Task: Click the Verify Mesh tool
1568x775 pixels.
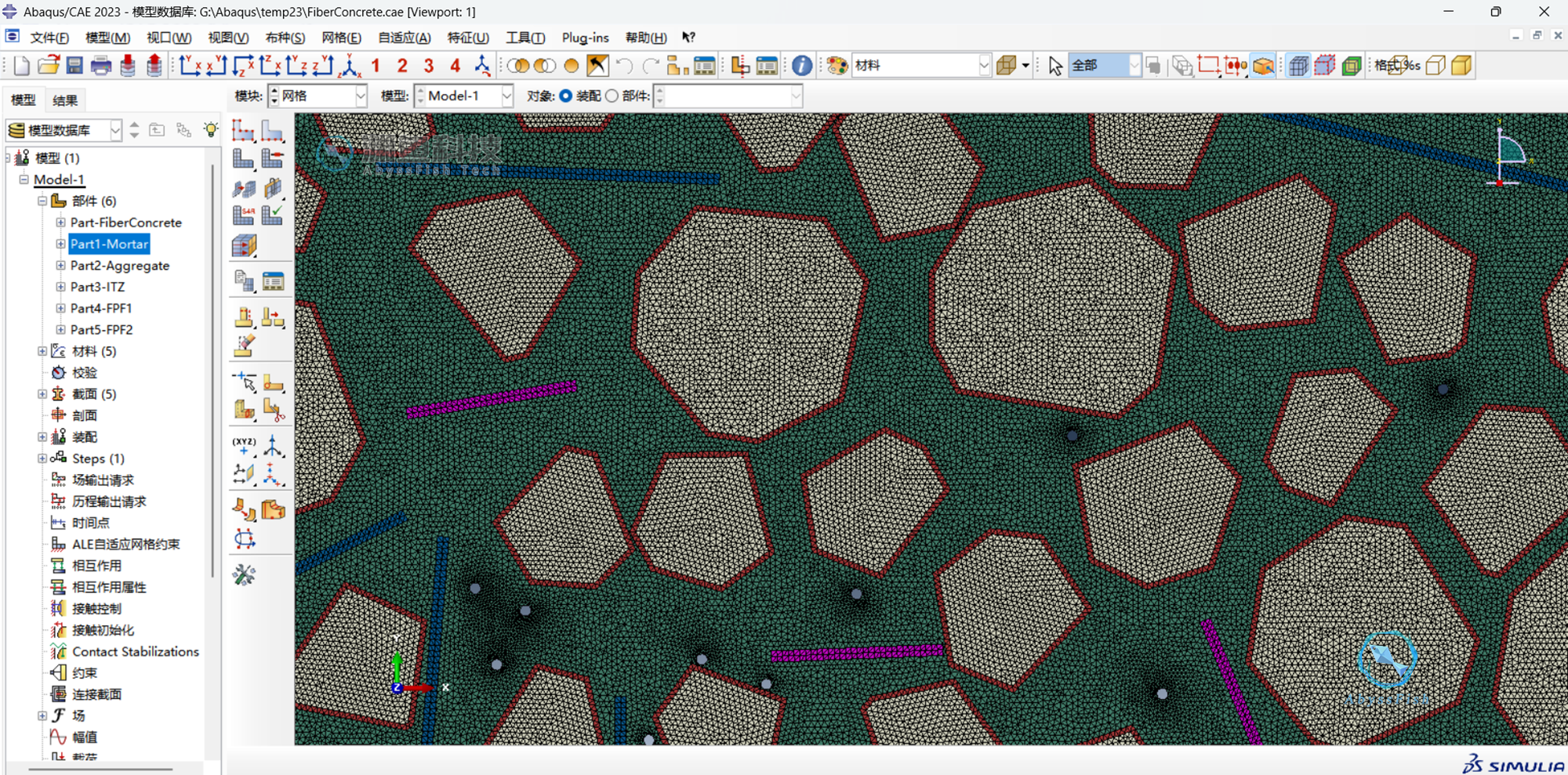Action: click(x=272, y=215)
